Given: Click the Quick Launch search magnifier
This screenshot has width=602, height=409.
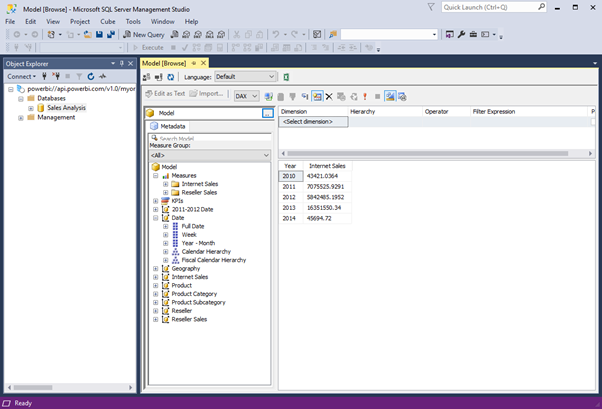Looking at the screenshot, I should pos(541,7).
